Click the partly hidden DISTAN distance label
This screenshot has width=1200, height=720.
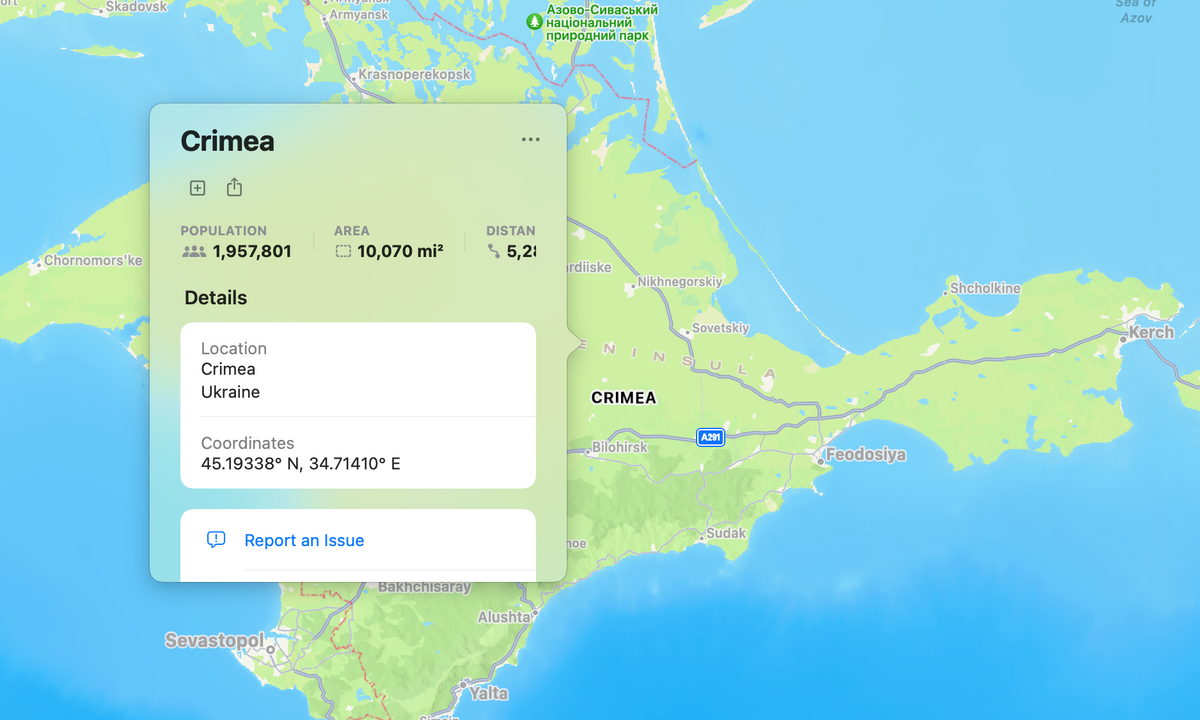(511, 230)
